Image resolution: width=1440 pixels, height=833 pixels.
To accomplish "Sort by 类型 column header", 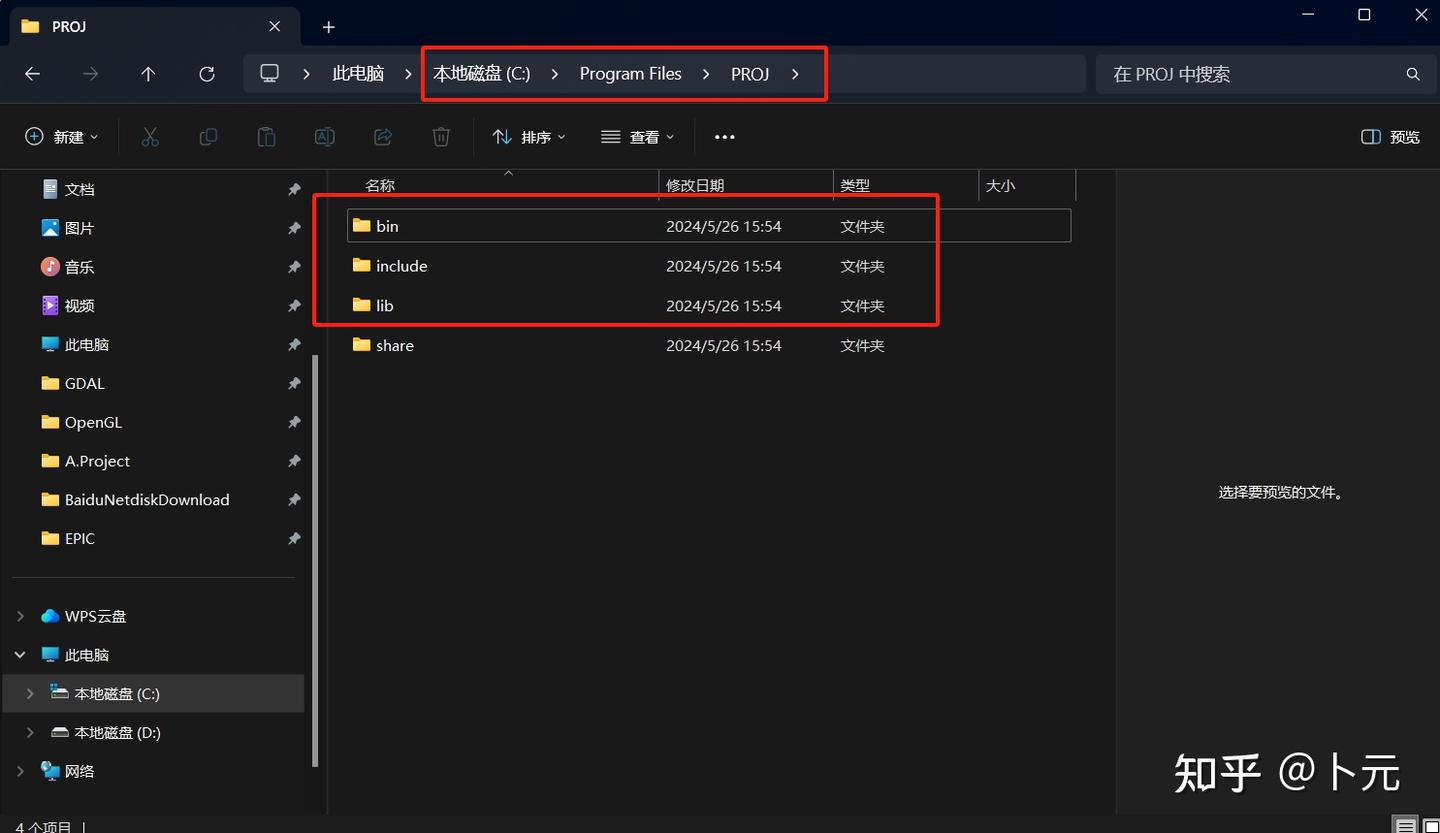I will point(855,186).
